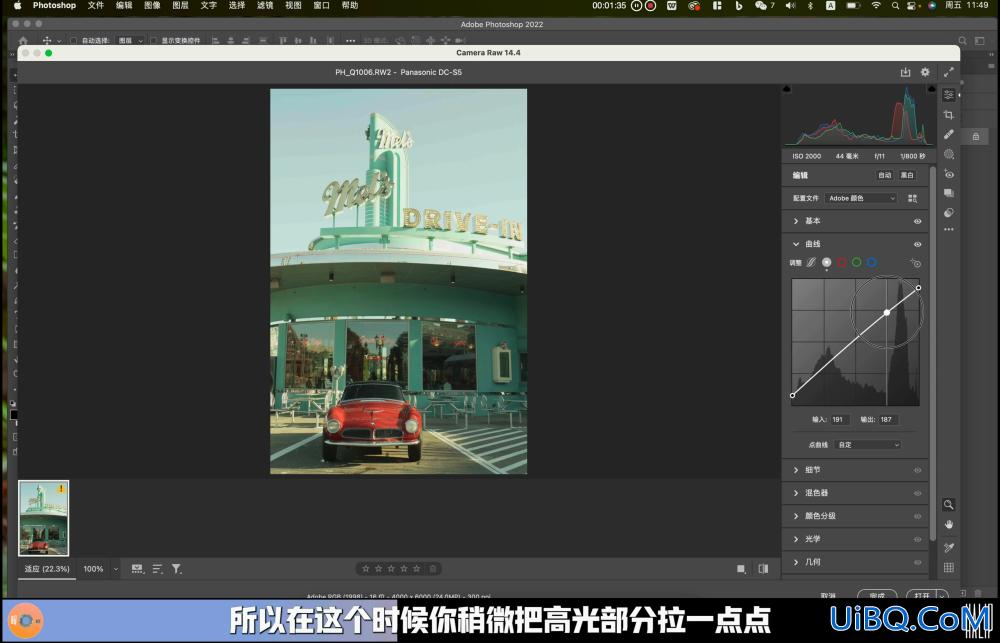
Task: Toggle highlight clipping warning in histogram
Action: pos(932,89)
